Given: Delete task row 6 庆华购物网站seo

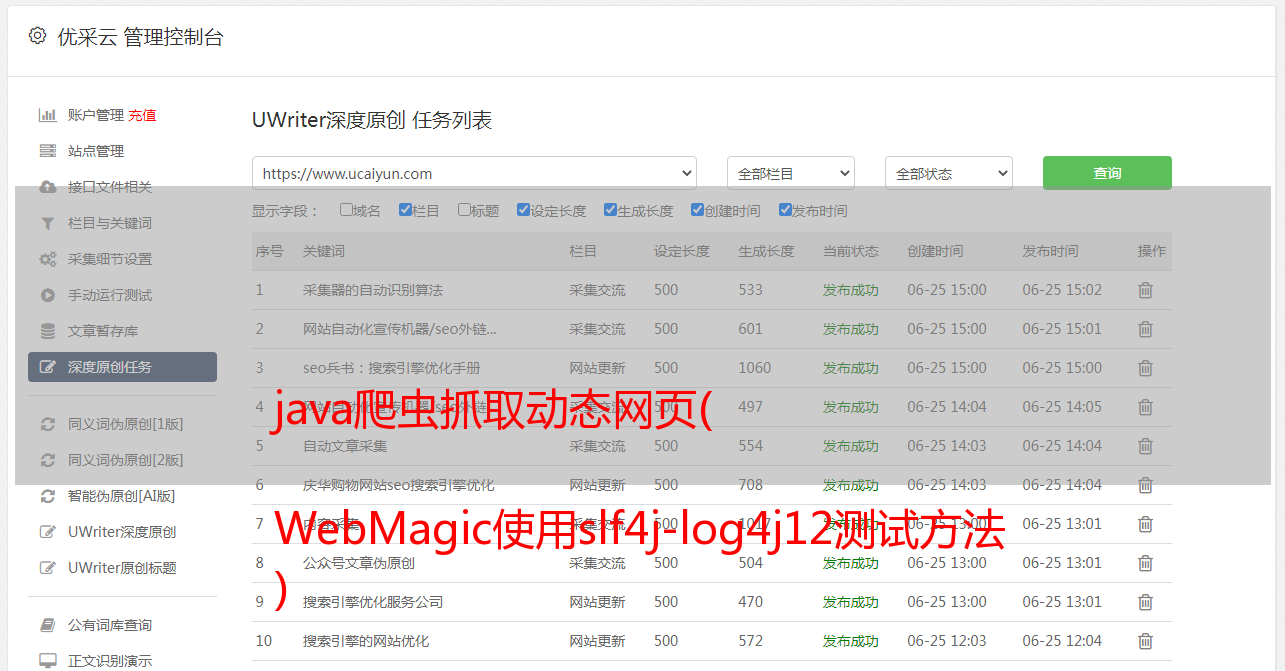Looking at the screenshot, I should (1146, 485).
